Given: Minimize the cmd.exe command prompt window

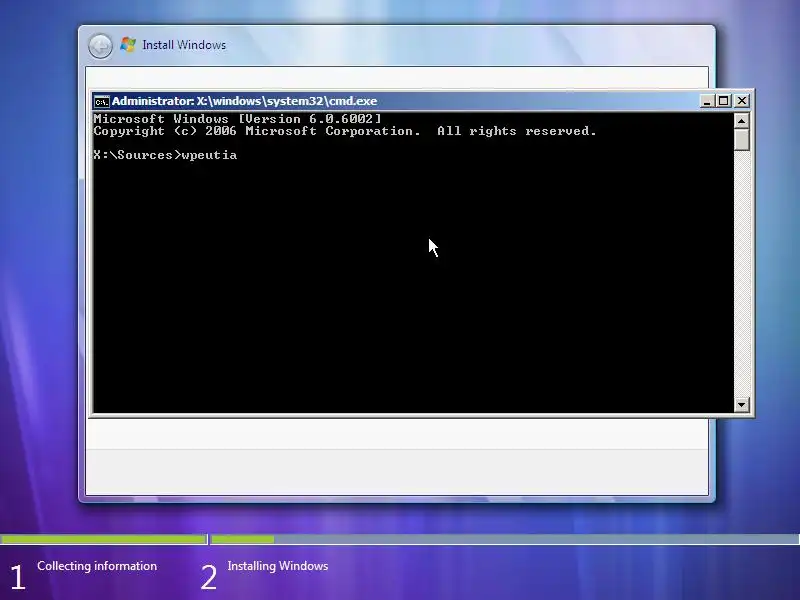Looking at the screenshot, I should click(x=707, y=101).
